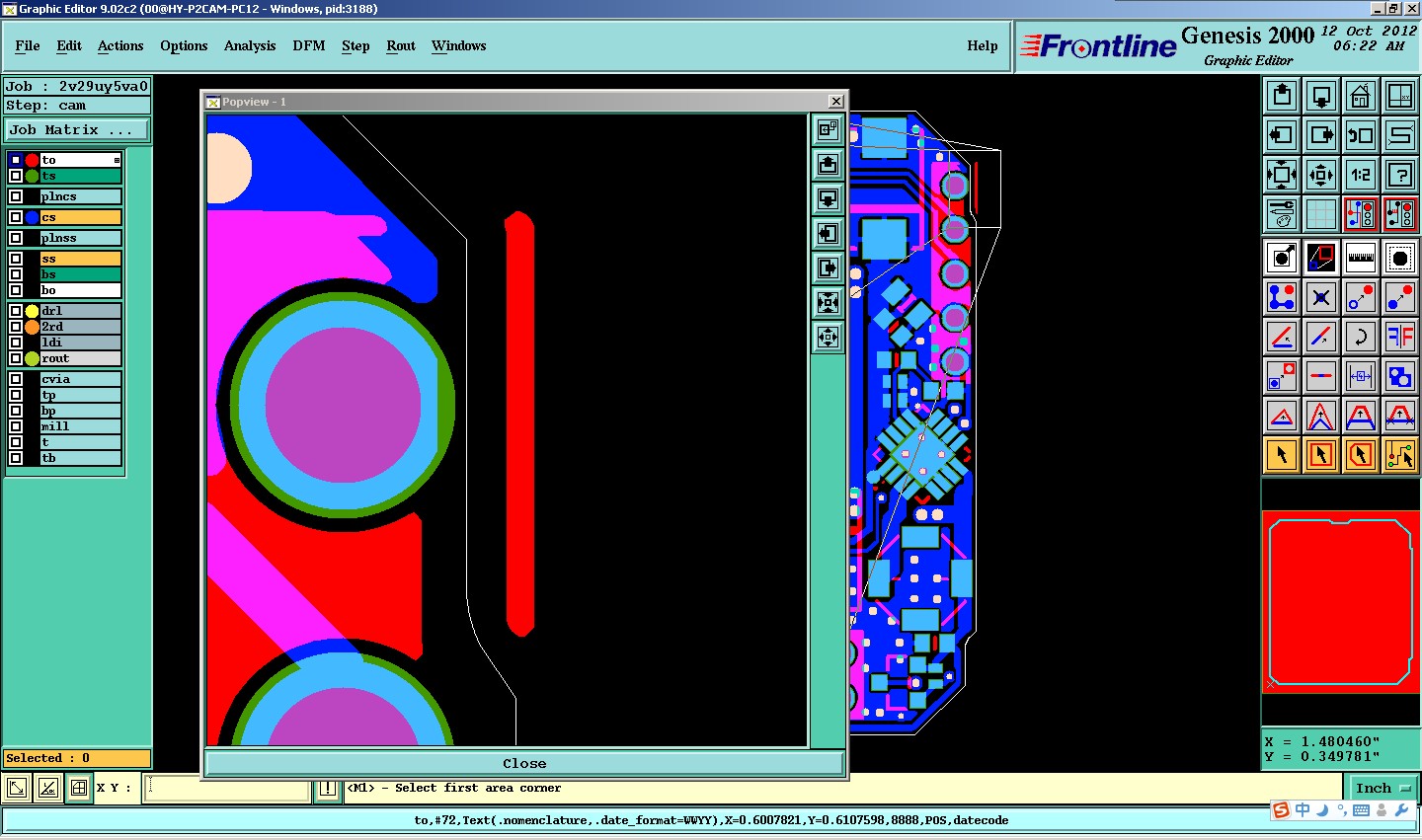The height and width of the screenshot is (840, 1422).
Task: Expand the small marker on 'to' layer
Action: pos(117,160)
